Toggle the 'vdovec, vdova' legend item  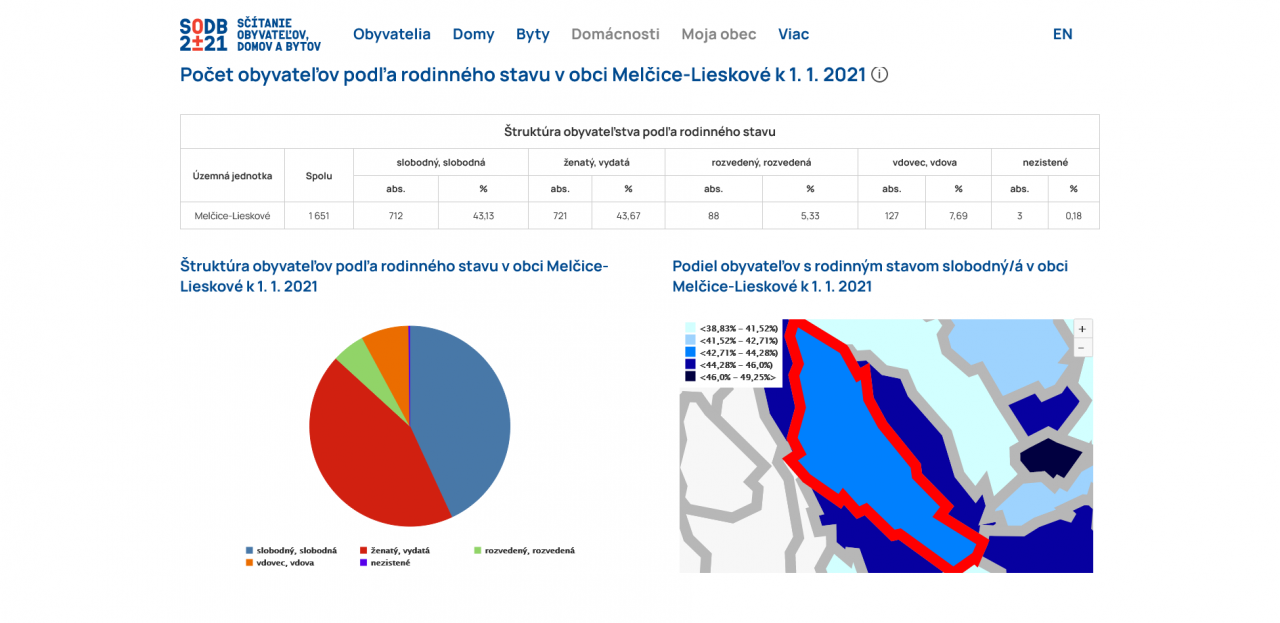pos(285,563)
